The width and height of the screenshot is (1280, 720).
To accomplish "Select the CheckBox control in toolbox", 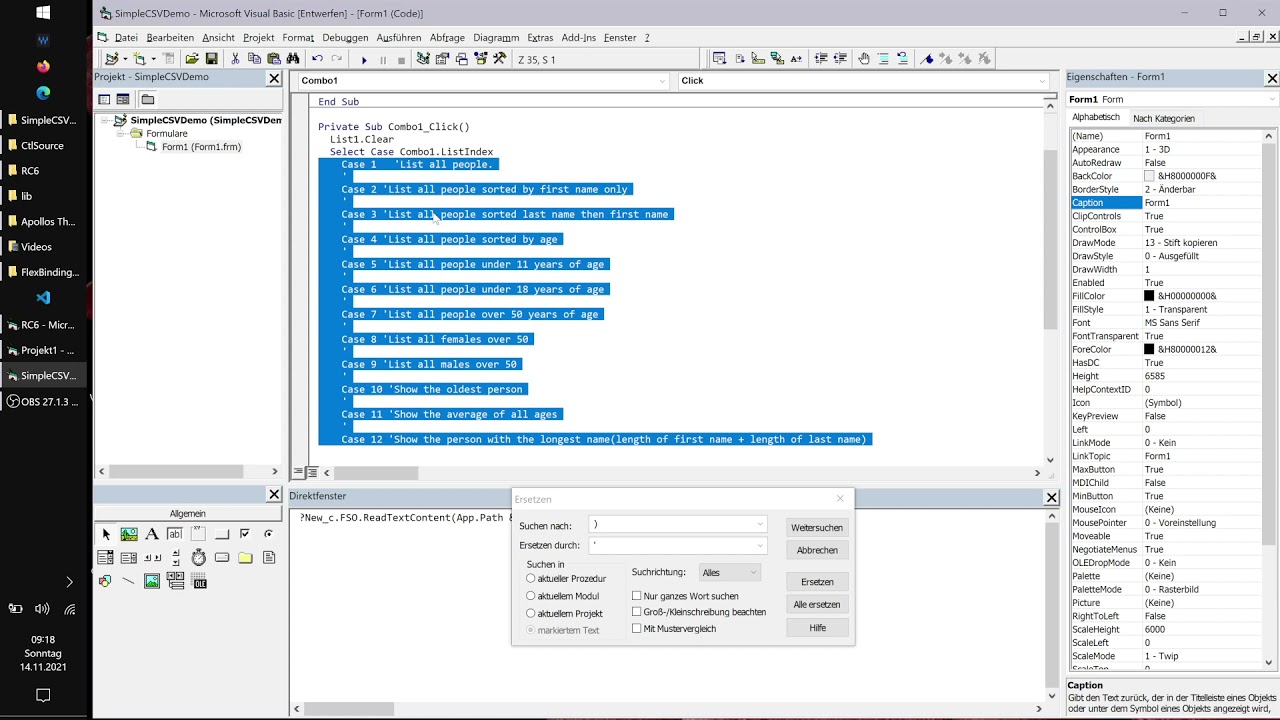I will (245, 534).
